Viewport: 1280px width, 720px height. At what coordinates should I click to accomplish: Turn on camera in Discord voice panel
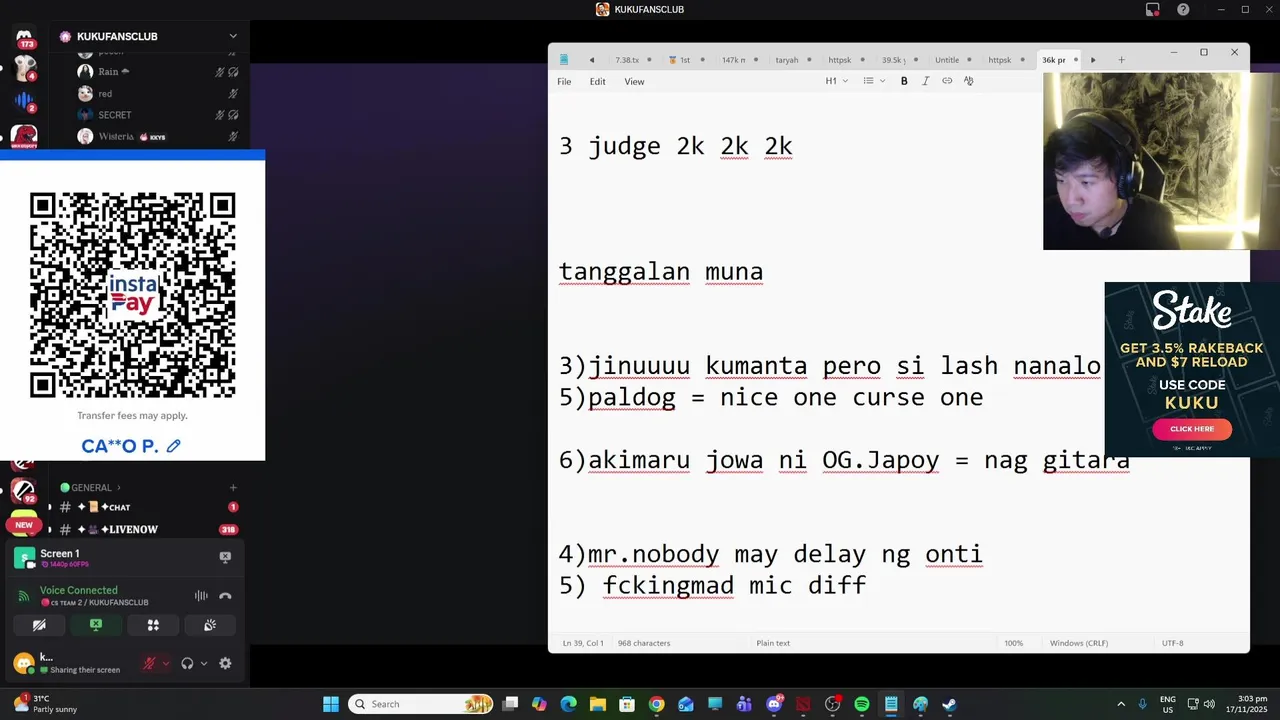[x=39, y=625]
